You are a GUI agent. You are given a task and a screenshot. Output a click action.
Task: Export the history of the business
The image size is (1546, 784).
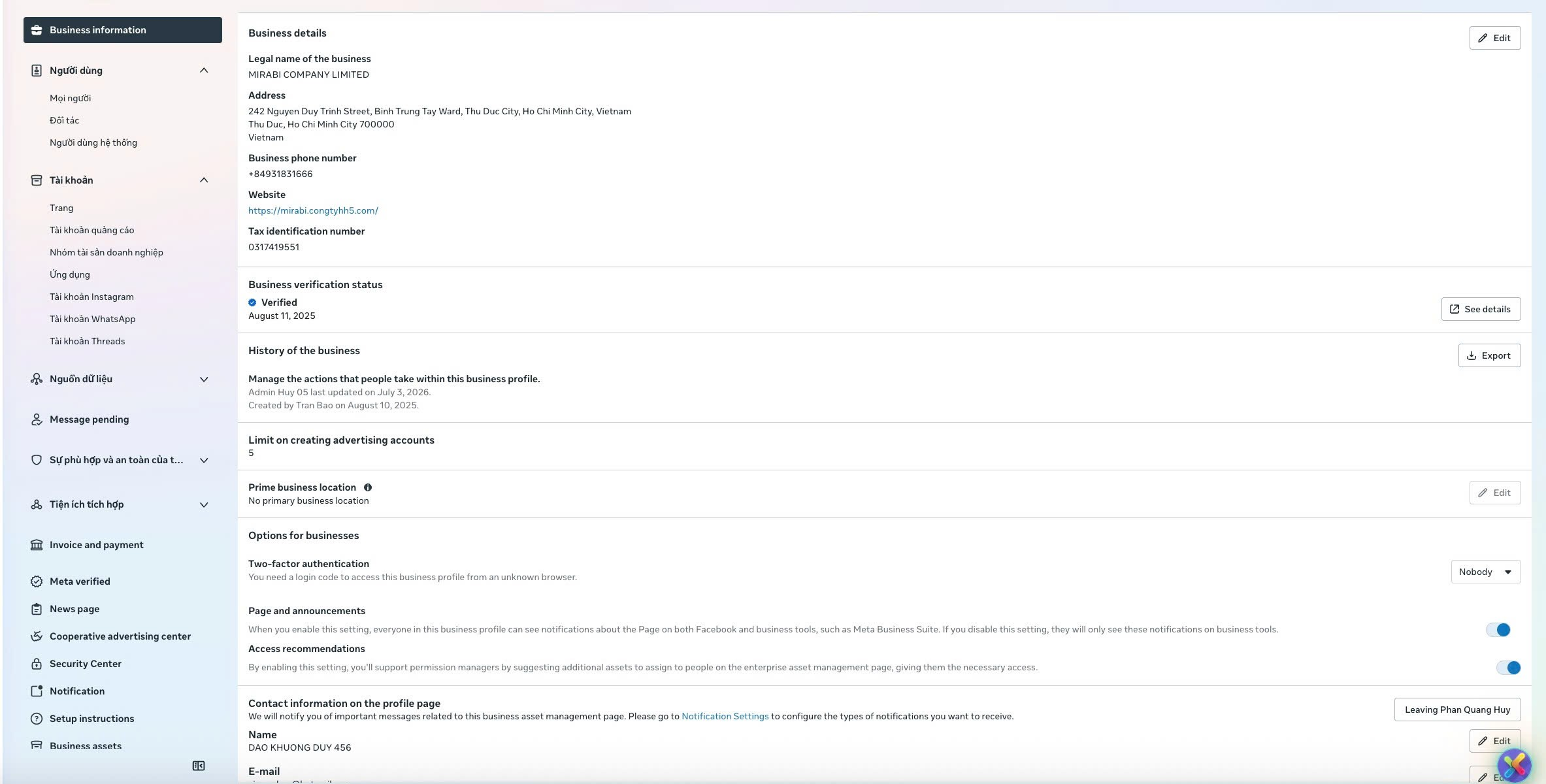pos(1490,355)
